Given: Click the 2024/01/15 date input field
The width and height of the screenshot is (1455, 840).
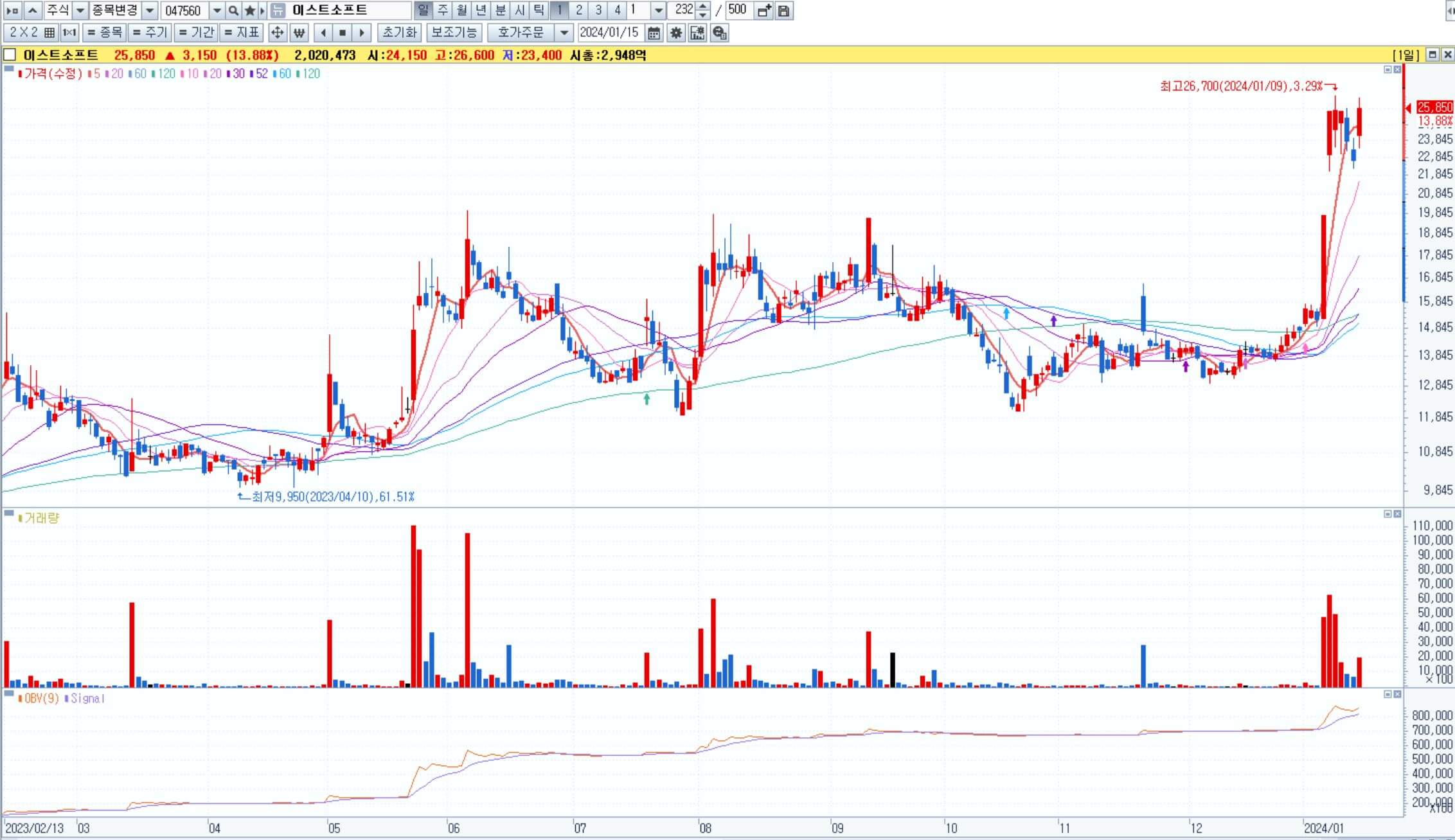Looking at the screenshot, I should 609,32.
